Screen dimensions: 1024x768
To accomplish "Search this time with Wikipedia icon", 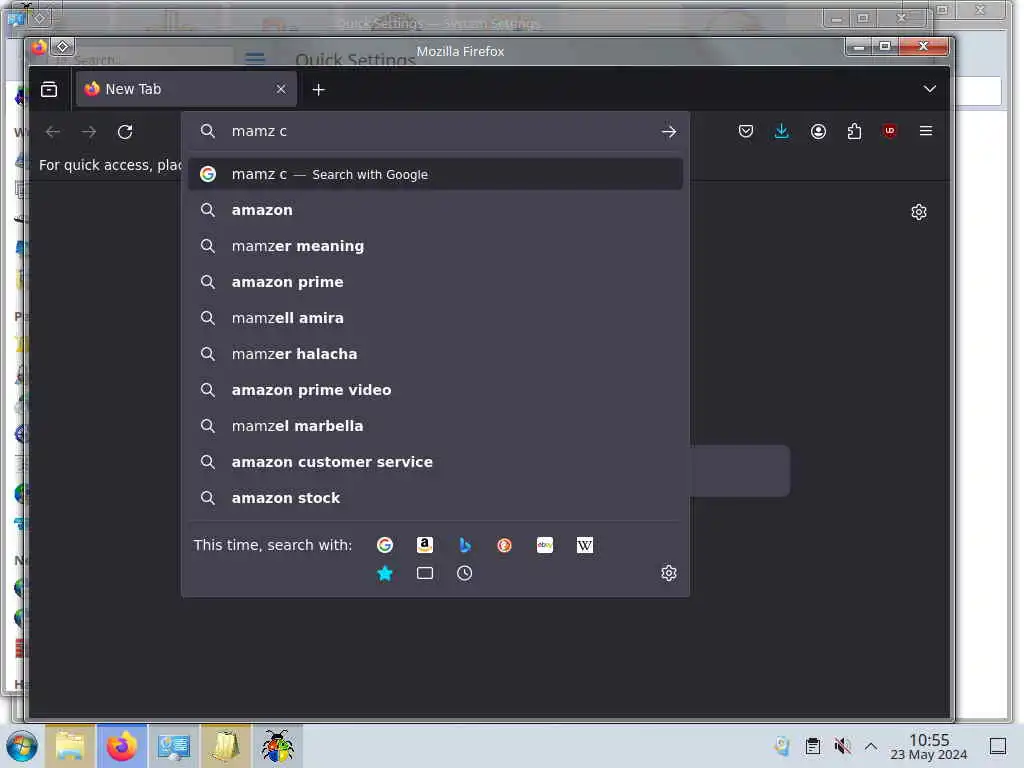I will coord(584,545).
